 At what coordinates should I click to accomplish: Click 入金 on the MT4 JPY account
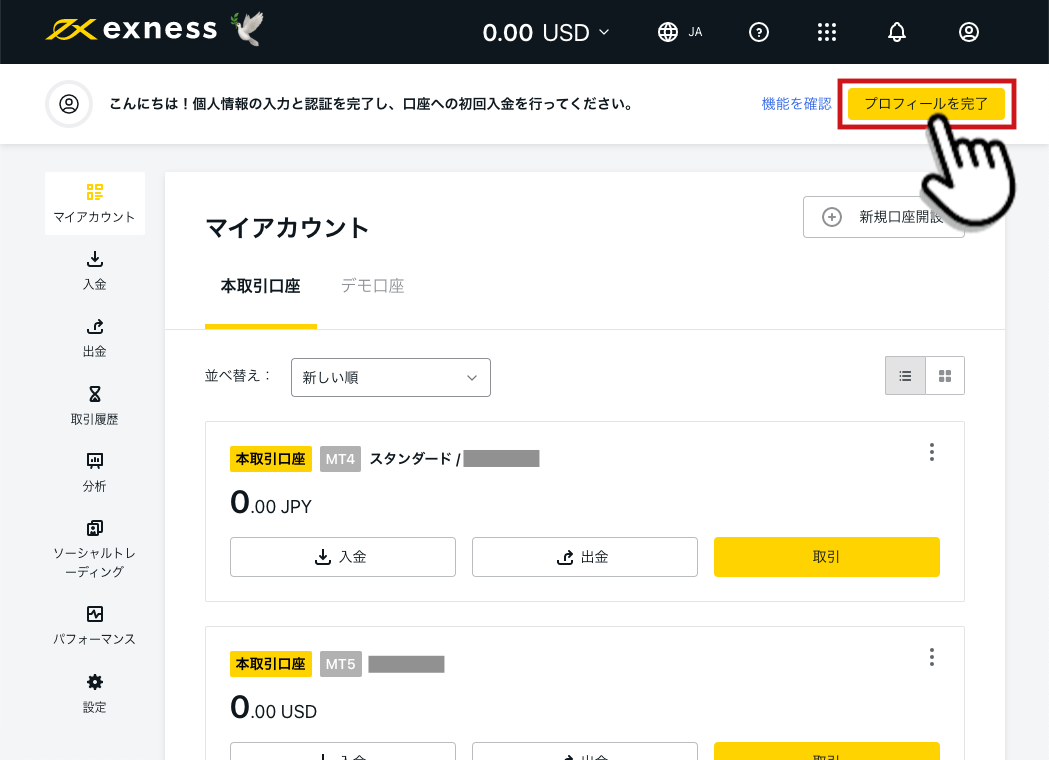[343, 557]
